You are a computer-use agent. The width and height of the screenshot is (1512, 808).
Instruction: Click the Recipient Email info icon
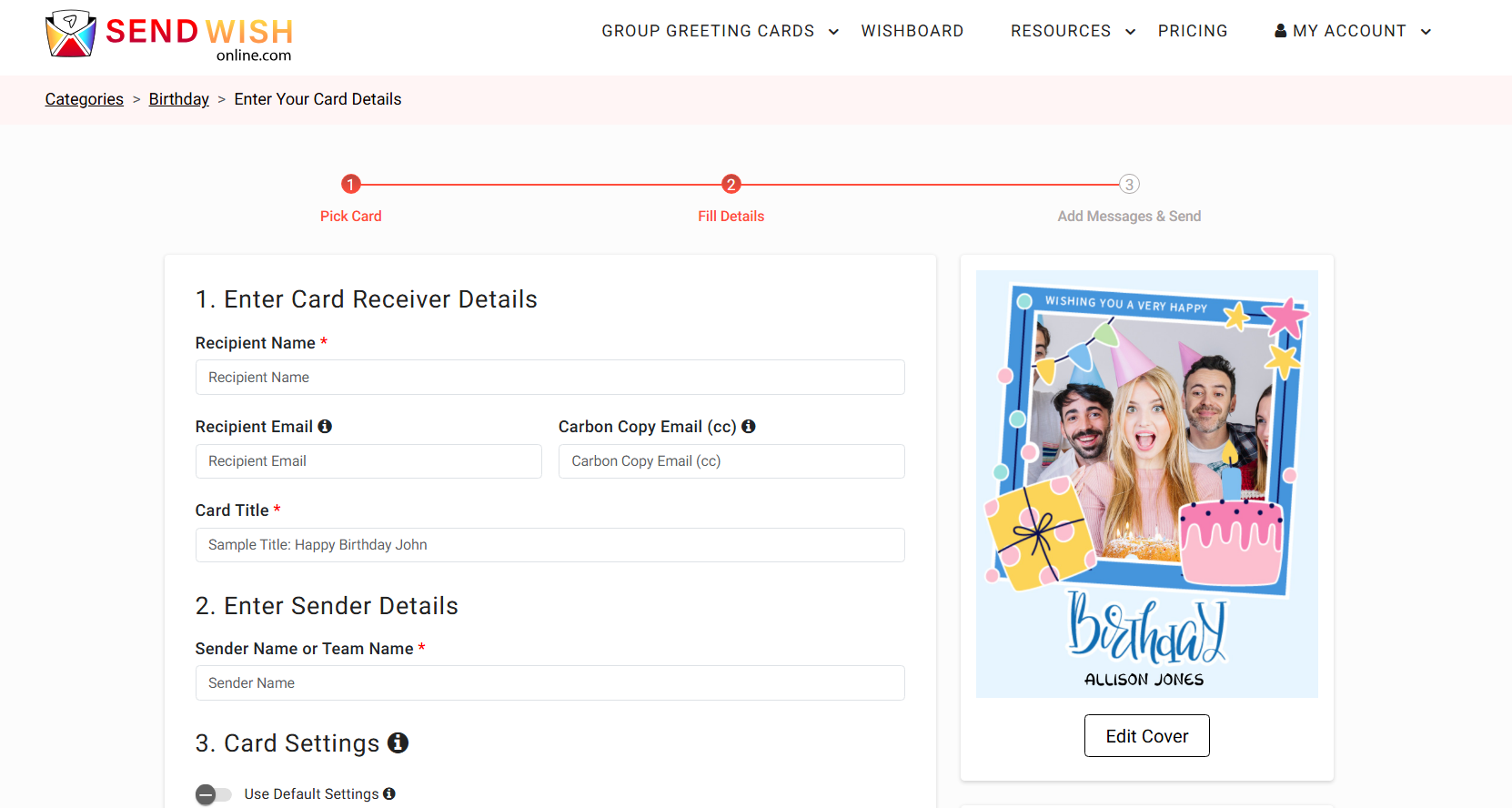click(x=325, y=426)
